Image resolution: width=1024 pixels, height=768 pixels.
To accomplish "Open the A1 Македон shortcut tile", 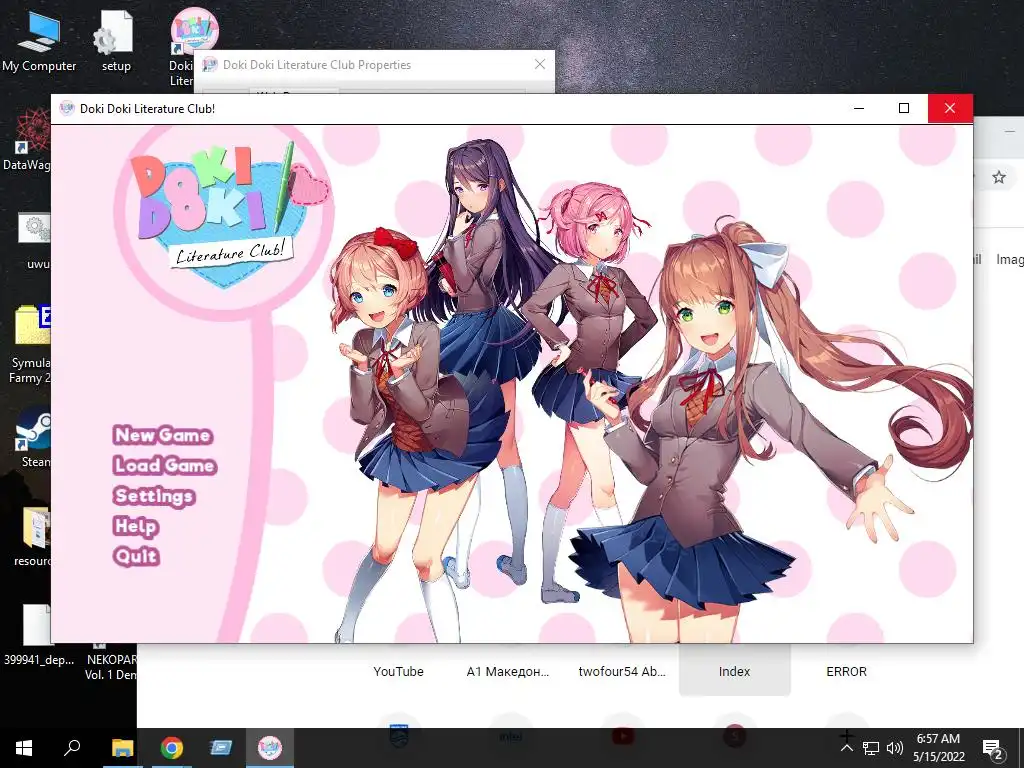I will tap(507, 671).
